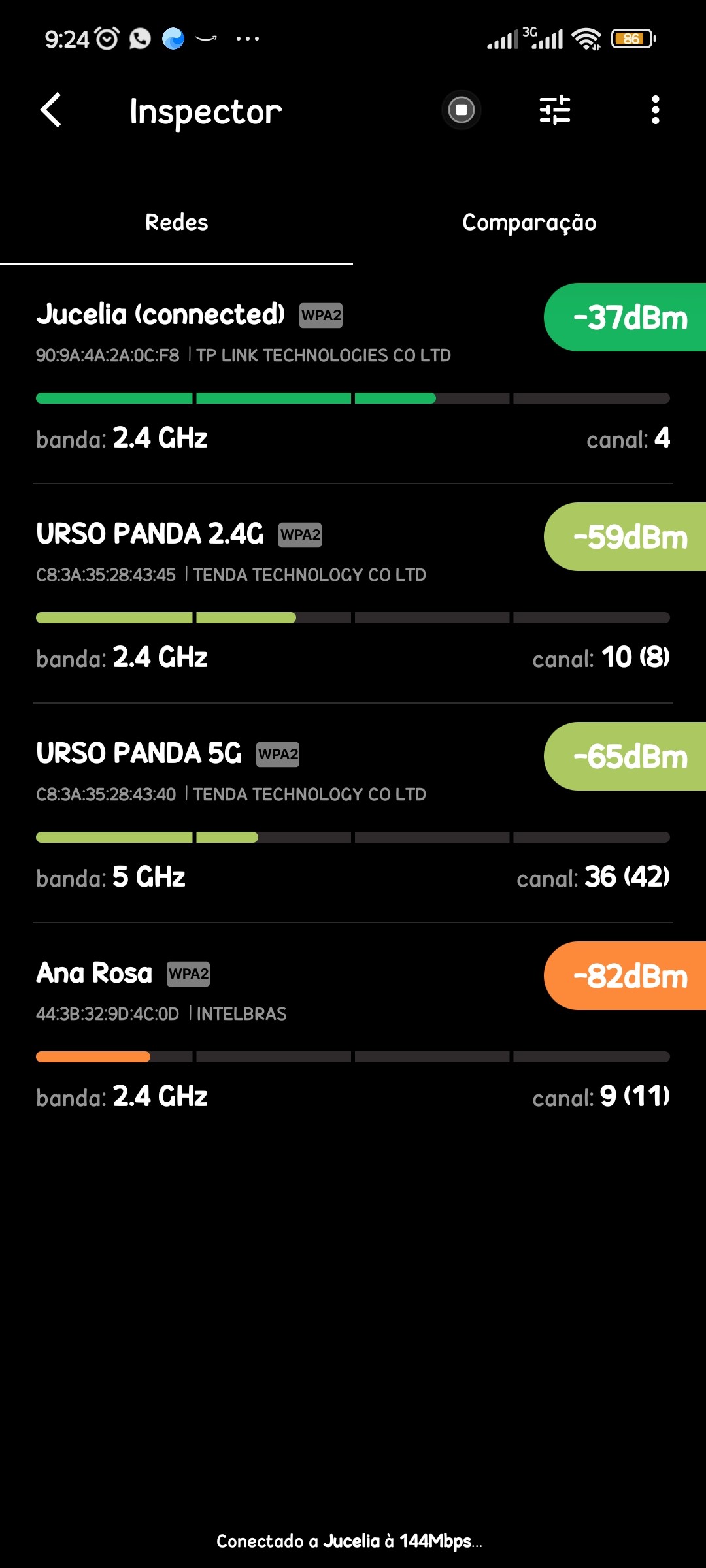Tap the -37dBm signal badge

[x=628, y=318]
